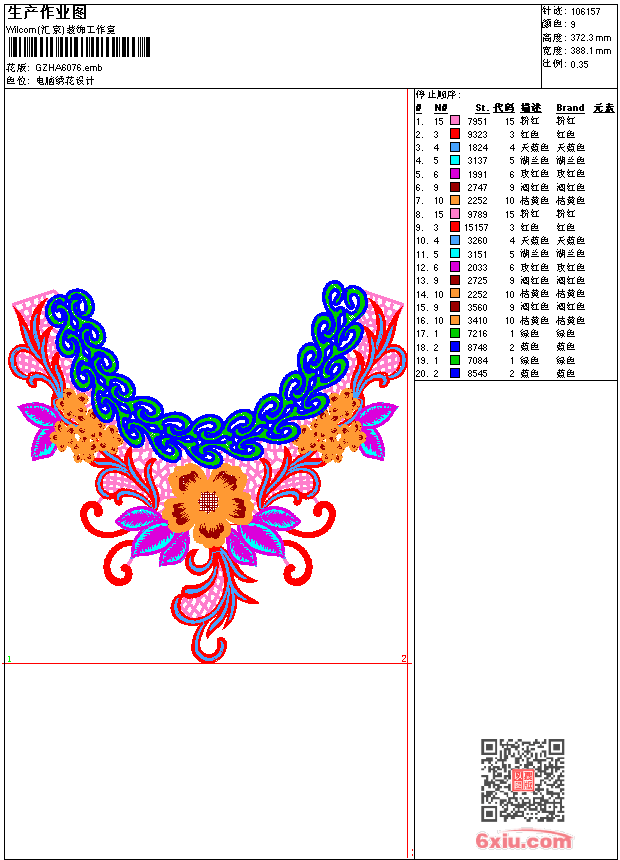Image resolution: width=620 pixels, height=860 pixels.
Task: Click the barcode under the studio name
Action: tap(78, 48)
